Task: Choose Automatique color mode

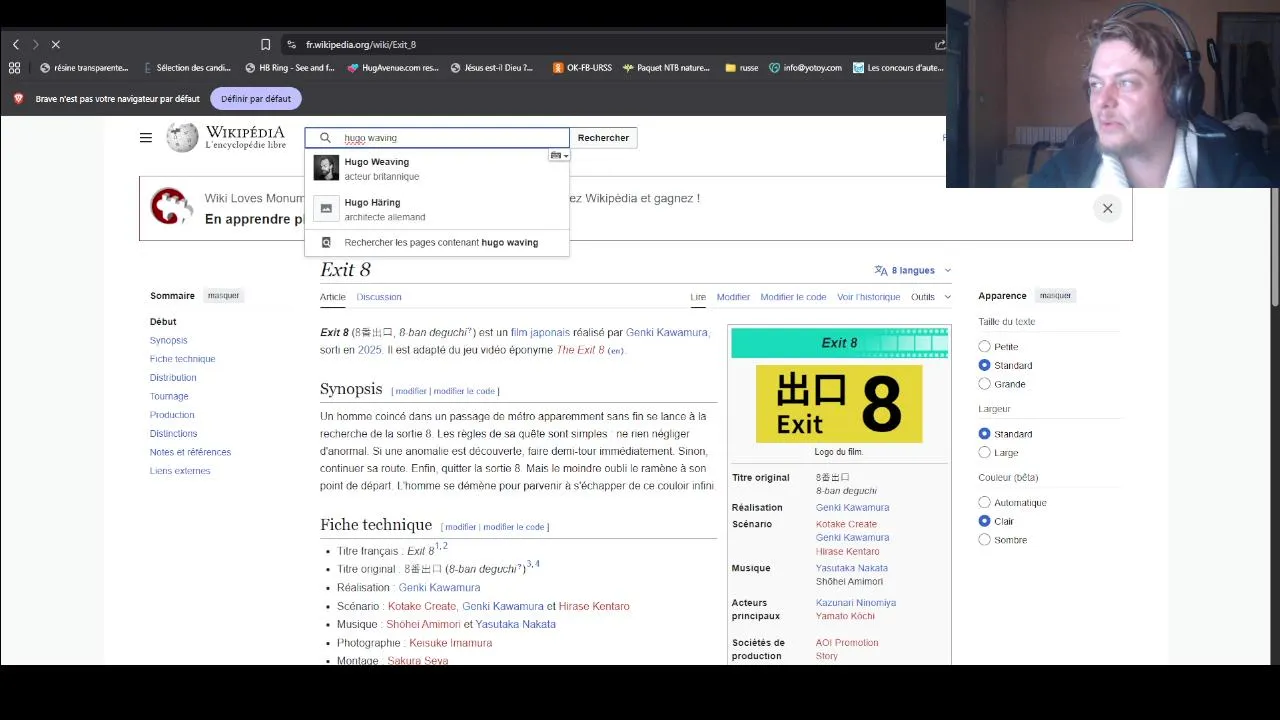Action: 985,503
